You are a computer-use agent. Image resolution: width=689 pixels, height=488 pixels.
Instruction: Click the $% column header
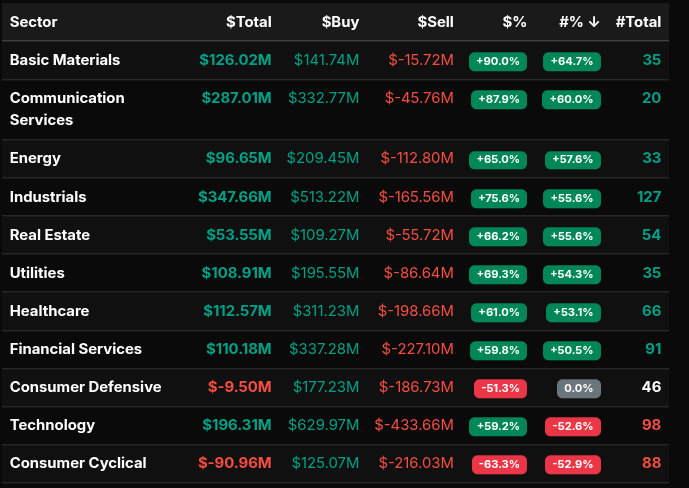pos(514,22)
